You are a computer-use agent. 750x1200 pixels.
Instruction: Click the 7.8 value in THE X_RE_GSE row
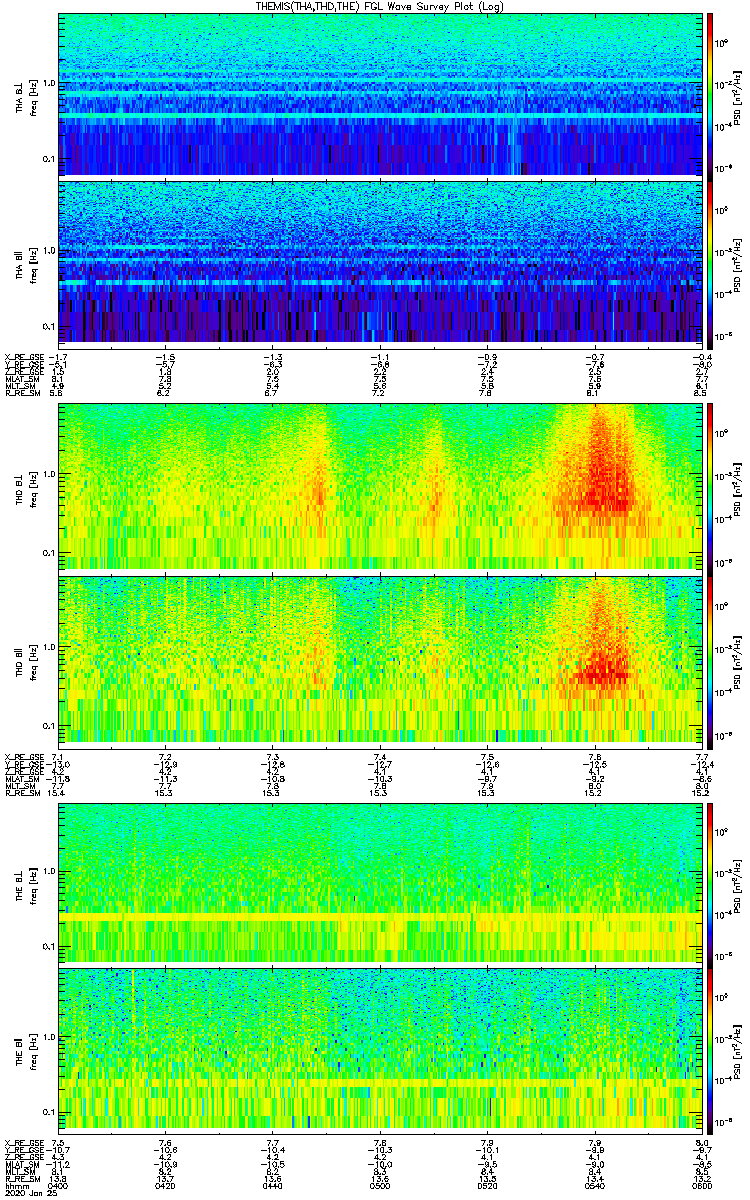point(379,1143)
